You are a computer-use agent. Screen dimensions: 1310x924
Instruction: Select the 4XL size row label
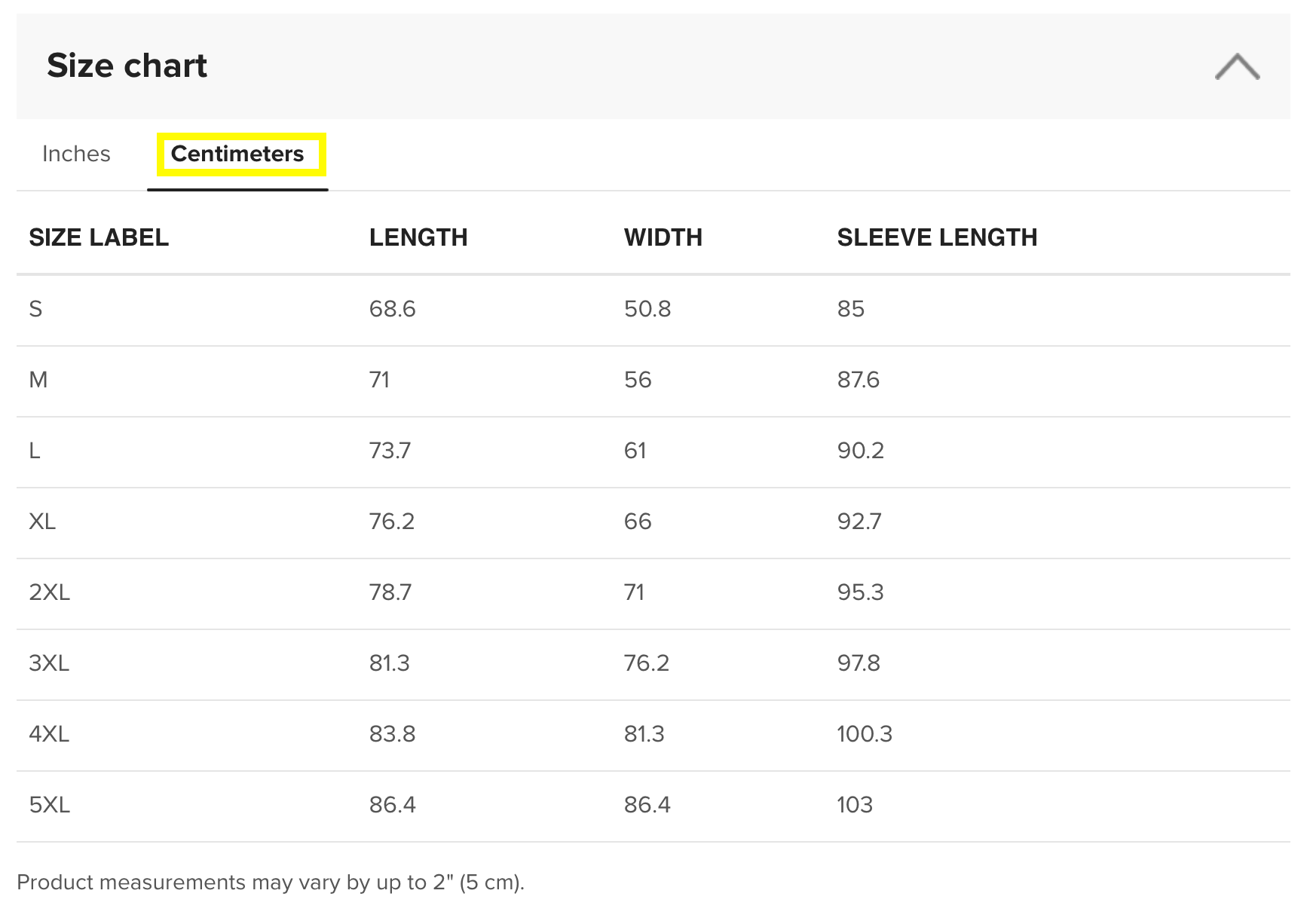point(49,734)
